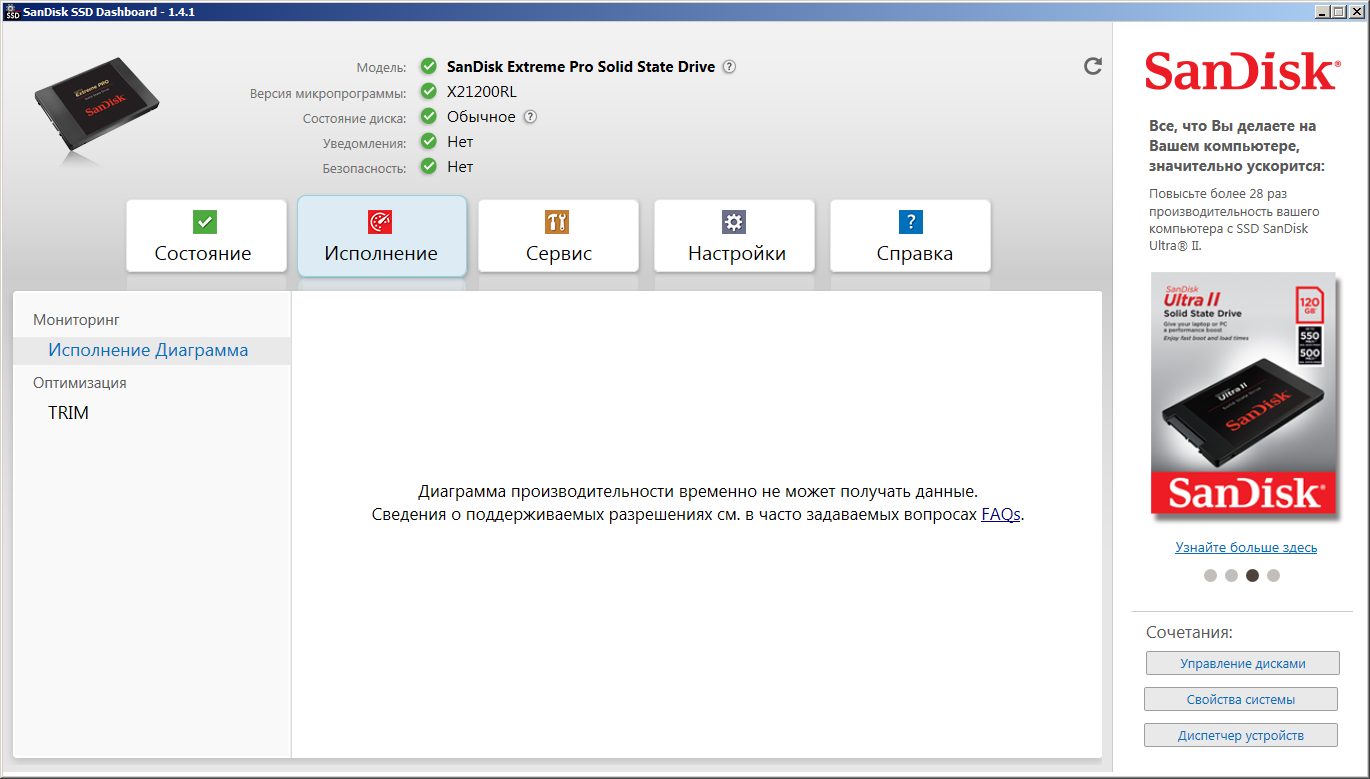Close the SanDisk SSD Dashboard window
The height and width of the screenshot is (779, 1370).
(x=1356, y=11)
